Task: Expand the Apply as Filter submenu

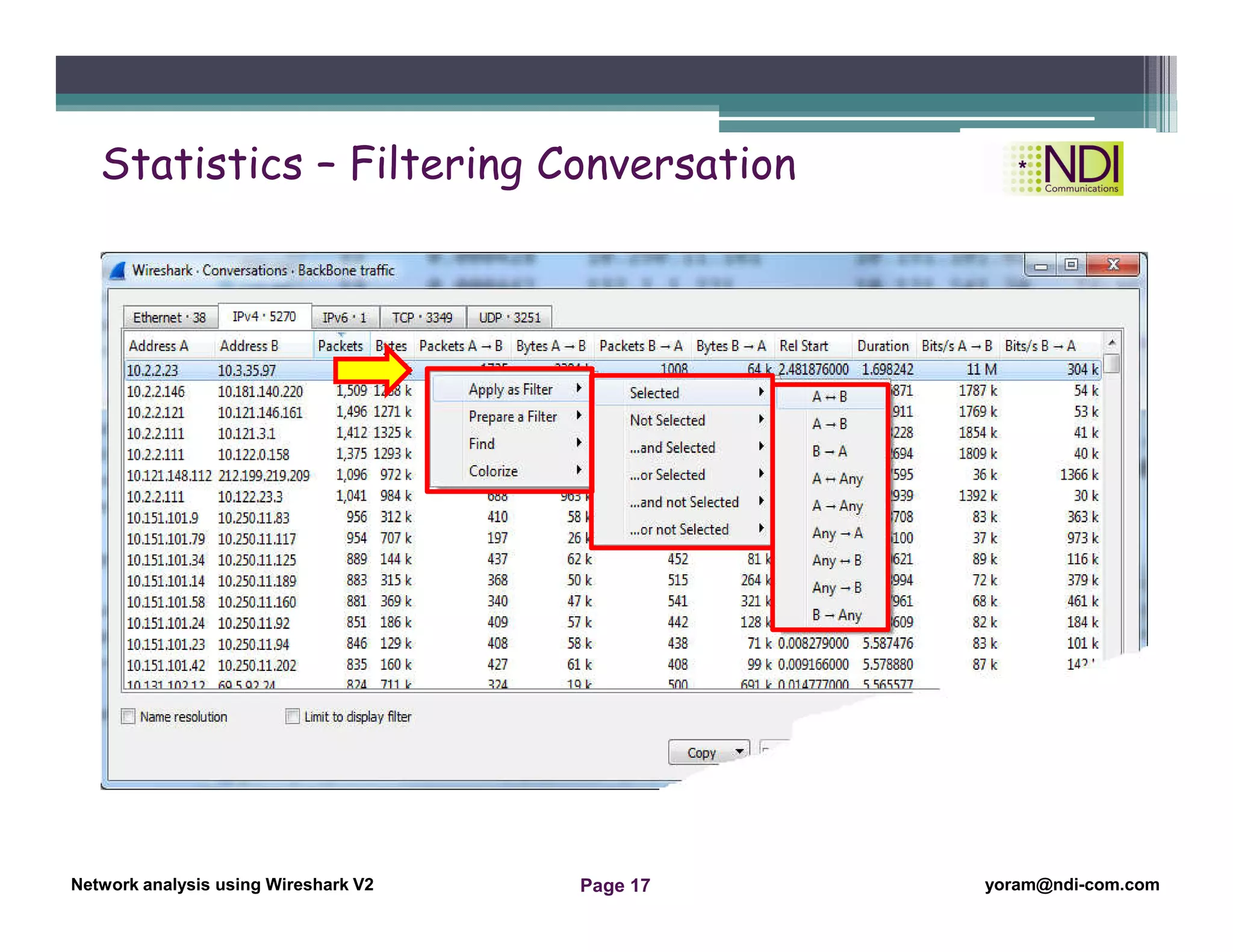Action: [x=510, y=389]
